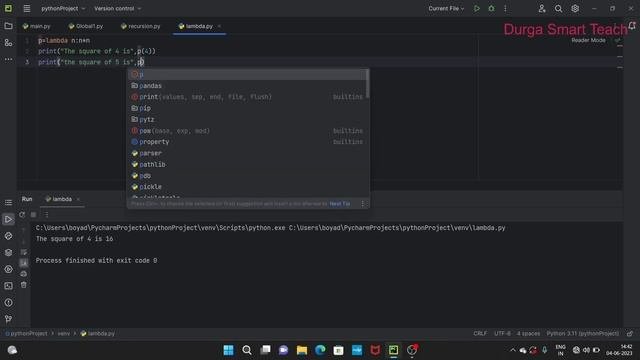Close the lambda run tab
This screenshot has width=640, height=360.
[78, 199]
